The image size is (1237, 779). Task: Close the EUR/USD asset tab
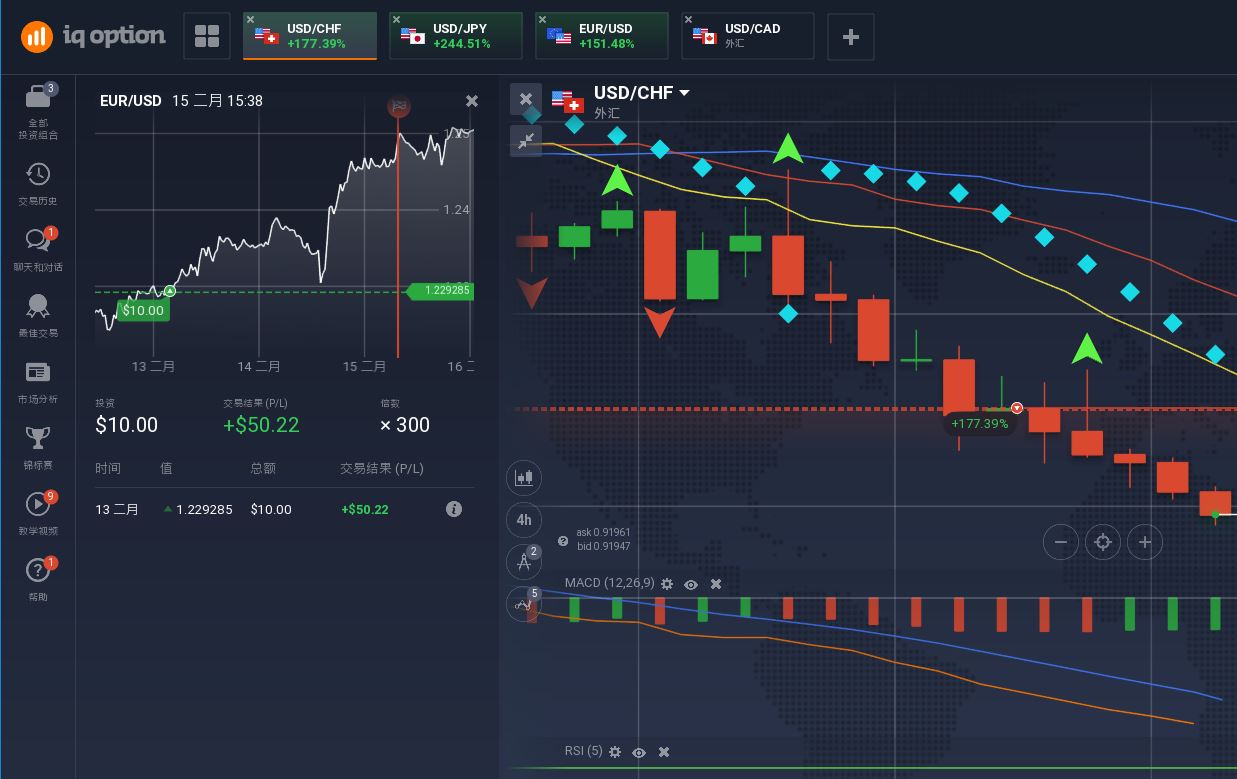(x=542, y=20)
